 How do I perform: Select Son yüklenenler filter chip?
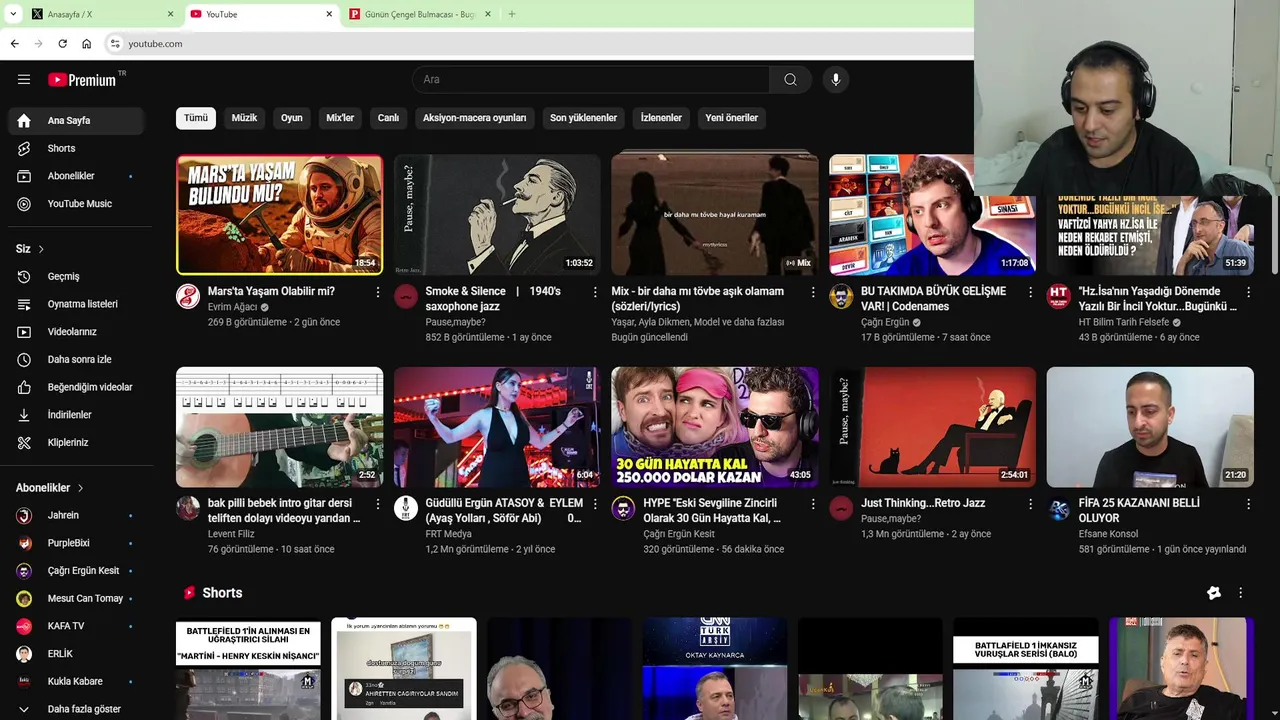coord(583,118)
